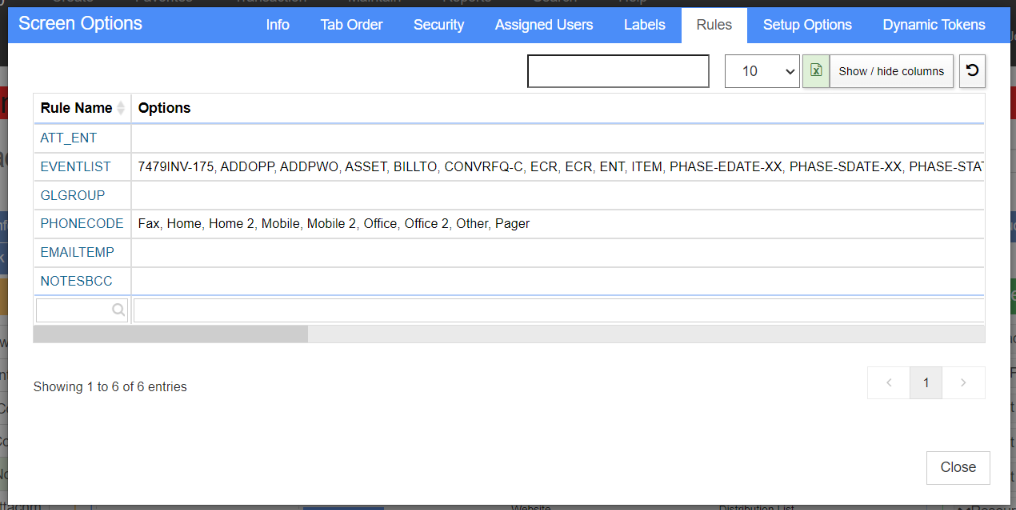Close the Screen Options dialog
This screenshot has height=510, width=1016.
(x=958, y=467)
